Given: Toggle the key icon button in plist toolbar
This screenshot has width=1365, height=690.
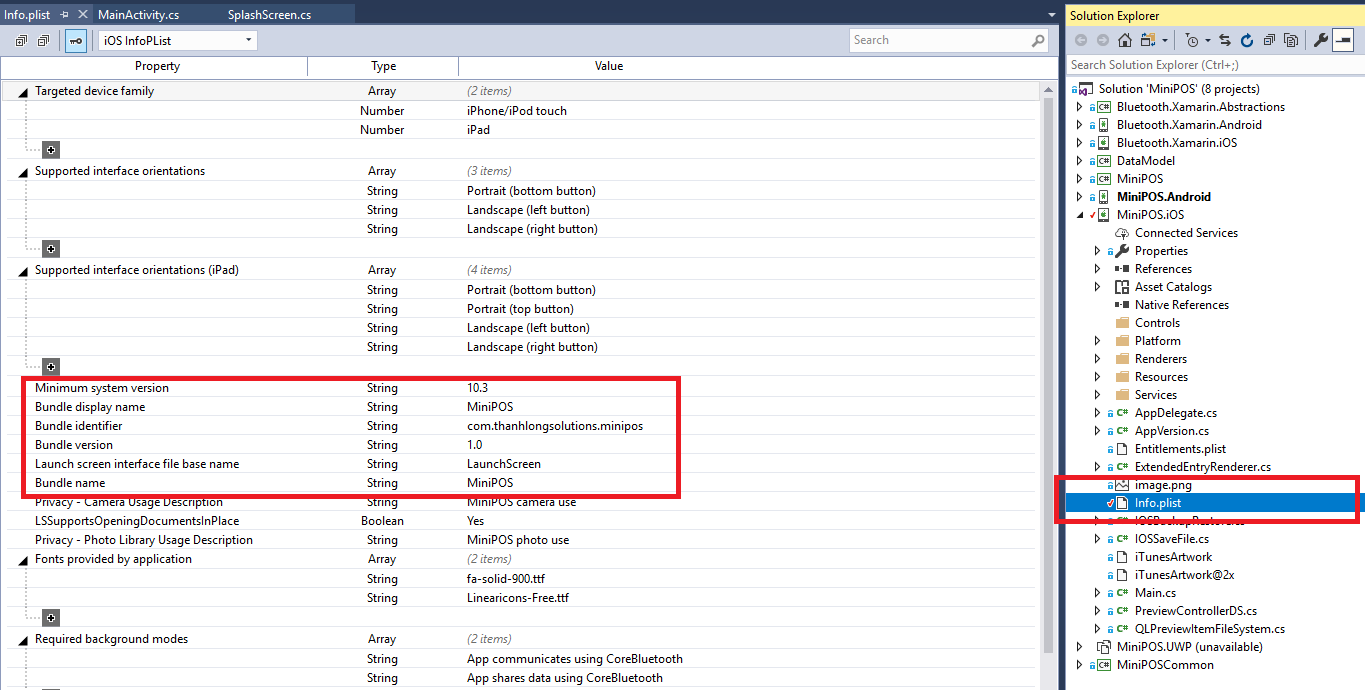Looking at the screenshot, I should pos(76,41).
